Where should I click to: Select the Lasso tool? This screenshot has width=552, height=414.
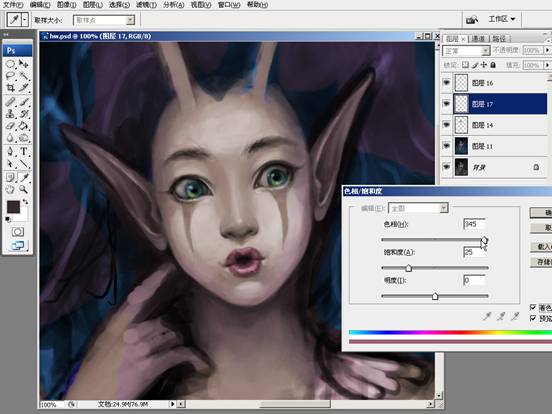[10, 76]
